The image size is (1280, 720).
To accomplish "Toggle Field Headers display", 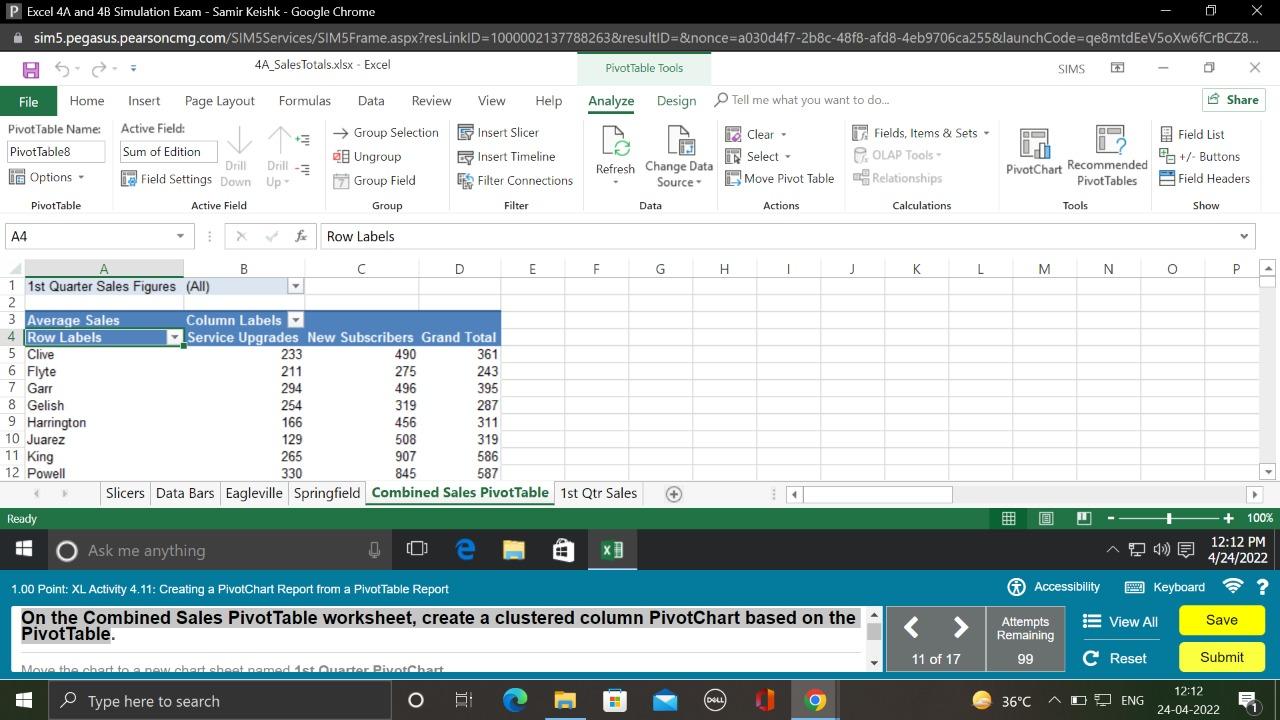I will coord(1205,179).
